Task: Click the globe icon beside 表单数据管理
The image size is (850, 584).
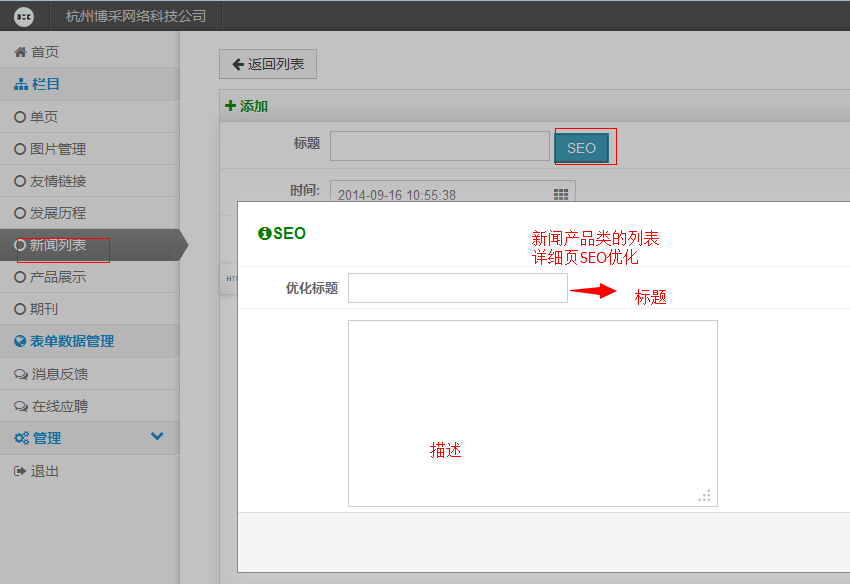Action: [x=20, y=341]
